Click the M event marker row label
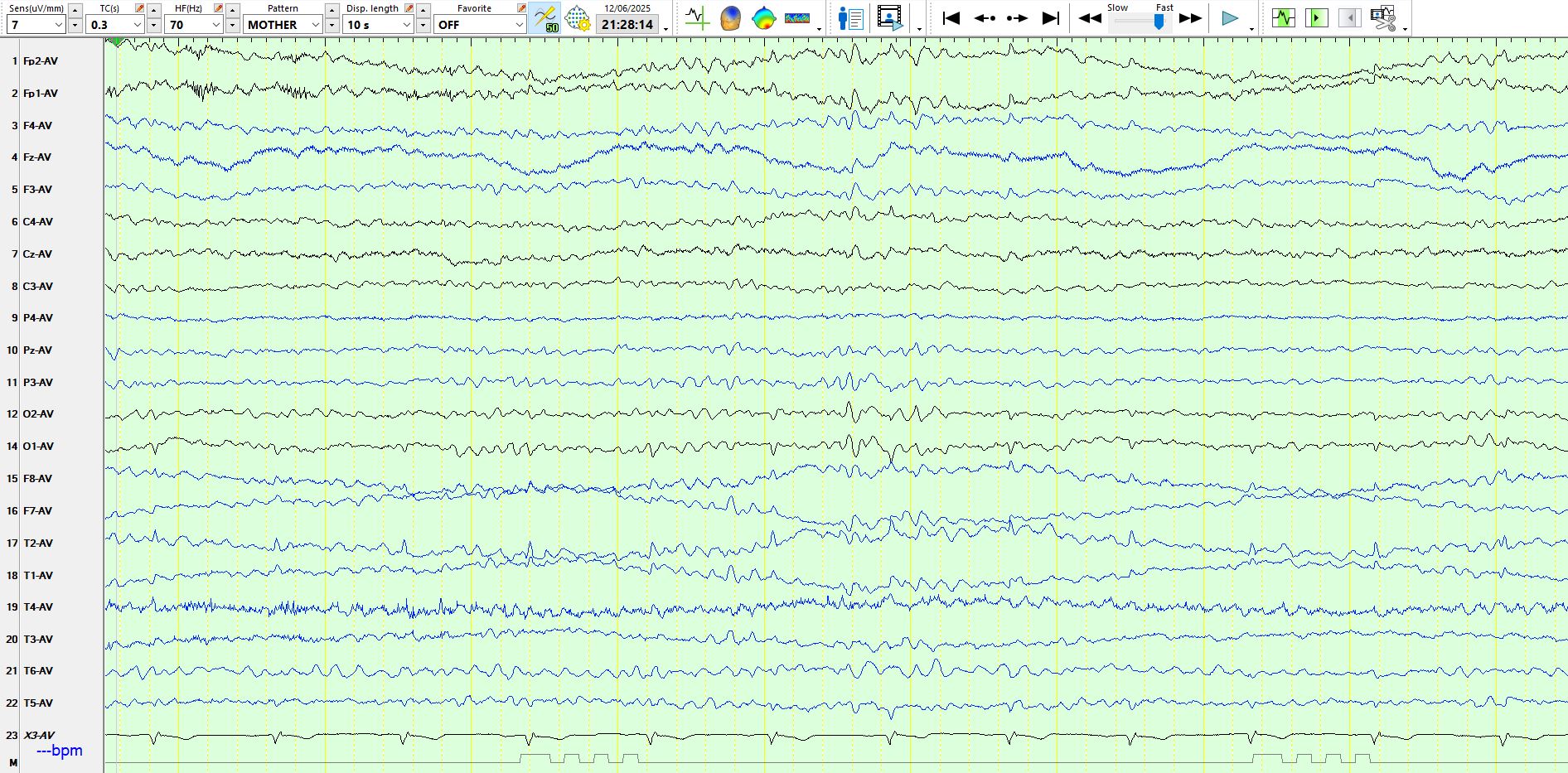The image size is (1568, 773). [13, 763]
